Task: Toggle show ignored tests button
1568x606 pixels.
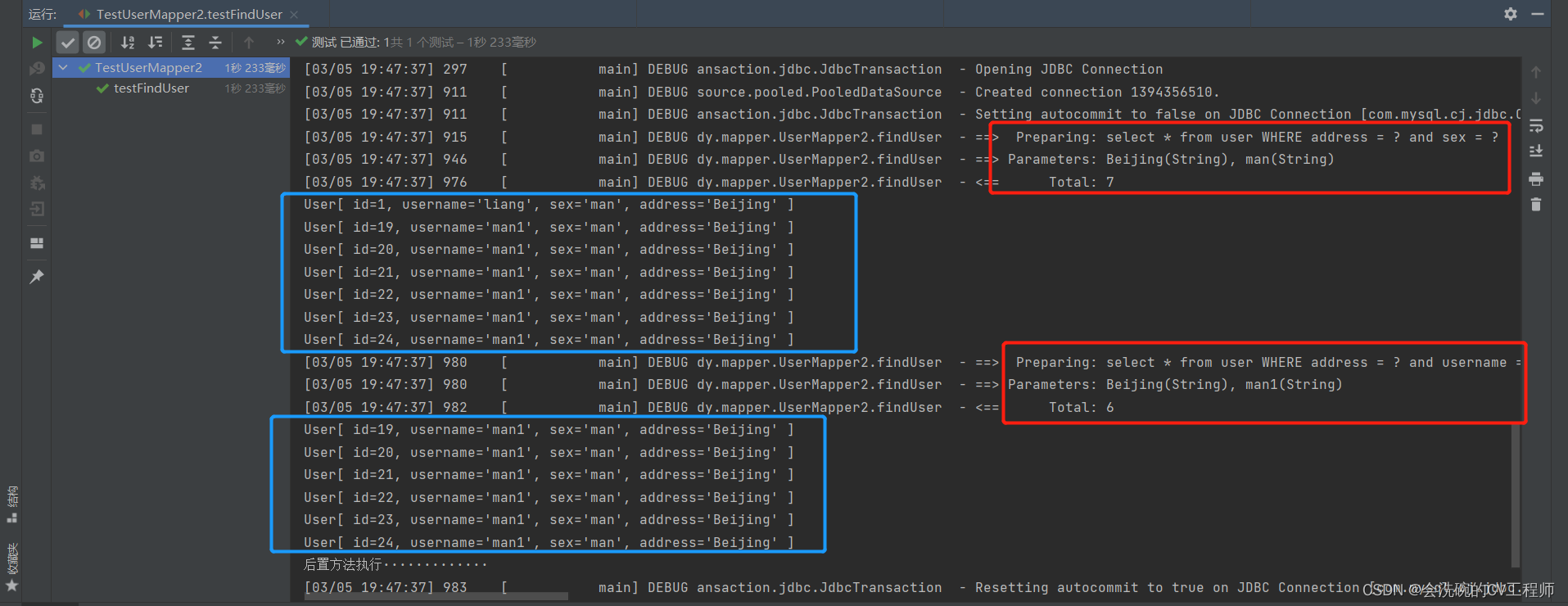Action: [x=94, y=42]
